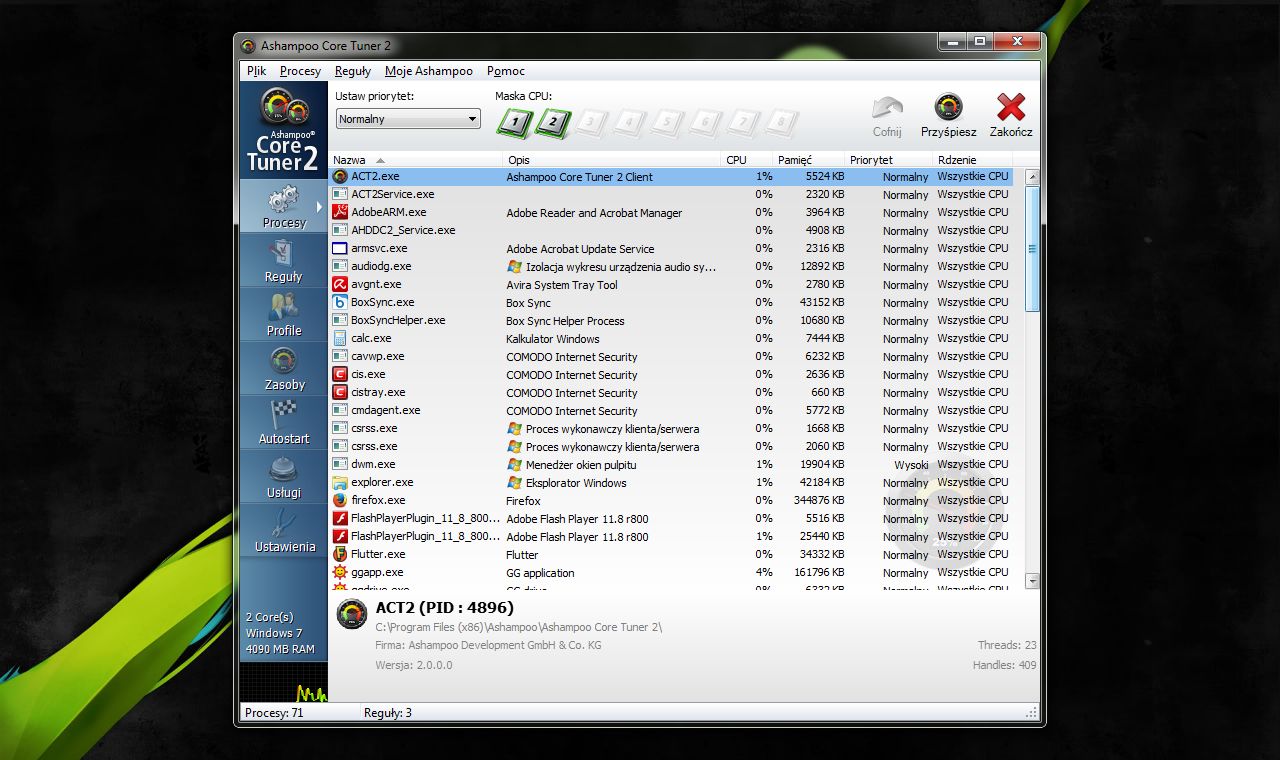Select the AHDDC2_Service.exe process row
The width and height of the screenshot is (1280, 760).
(x=671, y=230)
